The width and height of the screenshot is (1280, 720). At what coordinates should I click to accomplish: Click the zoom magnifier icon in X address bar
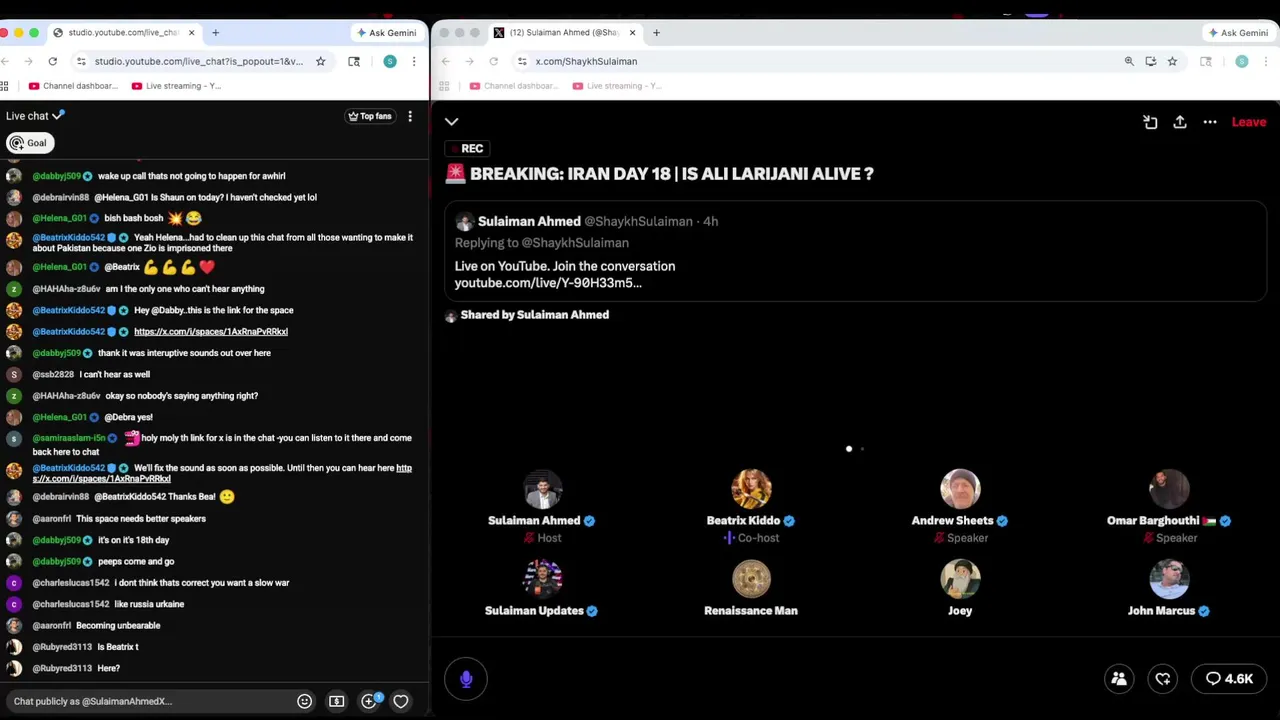(1129, 61)
